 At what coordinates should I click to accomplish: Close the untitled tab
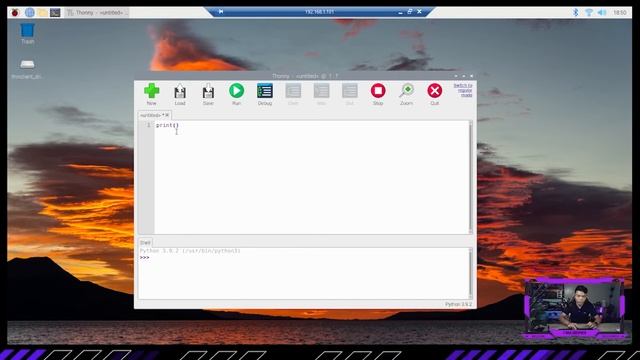point(167,116)
